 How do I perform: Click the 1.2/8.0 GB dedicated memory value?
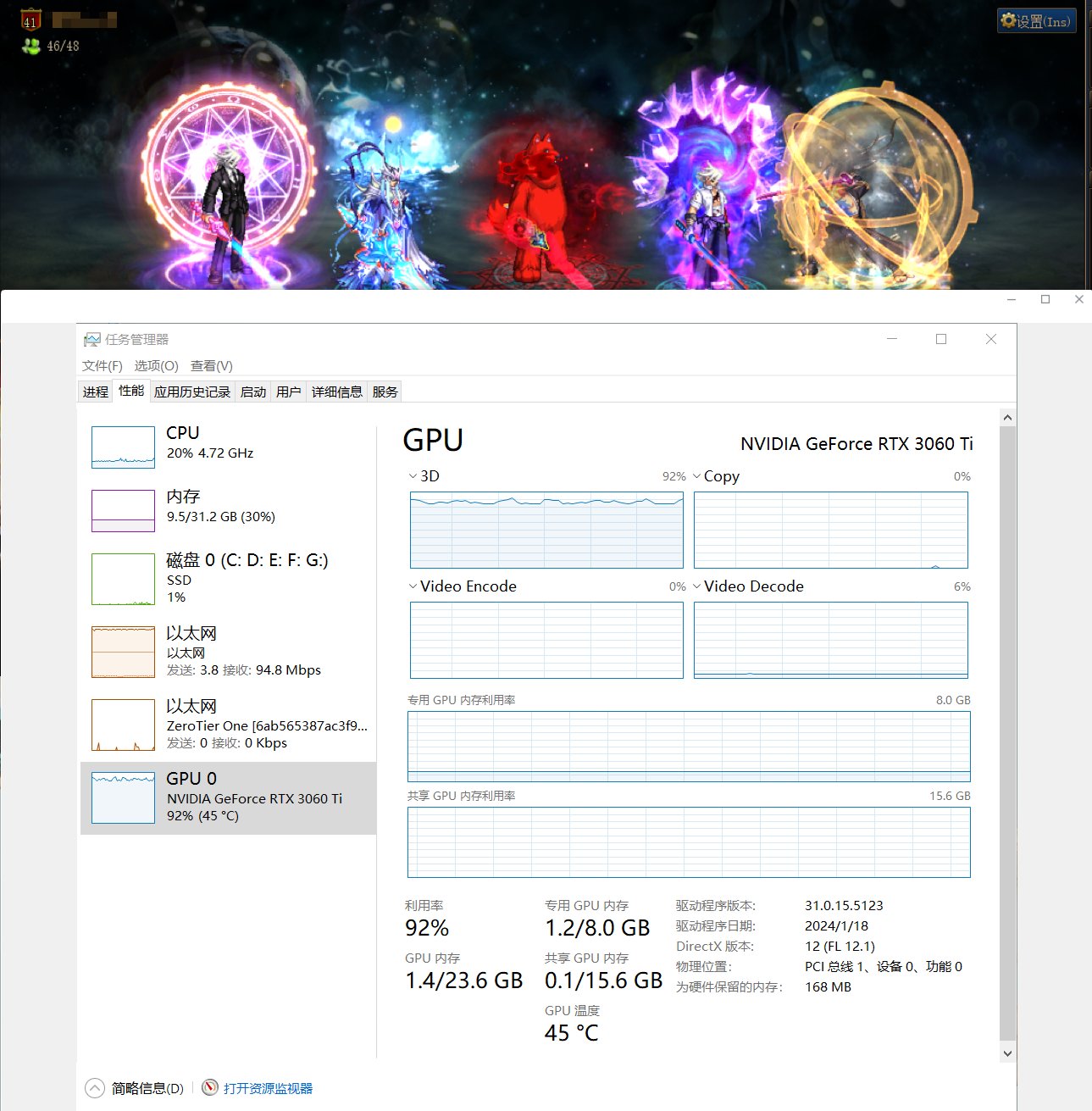[x=597, y=928]
